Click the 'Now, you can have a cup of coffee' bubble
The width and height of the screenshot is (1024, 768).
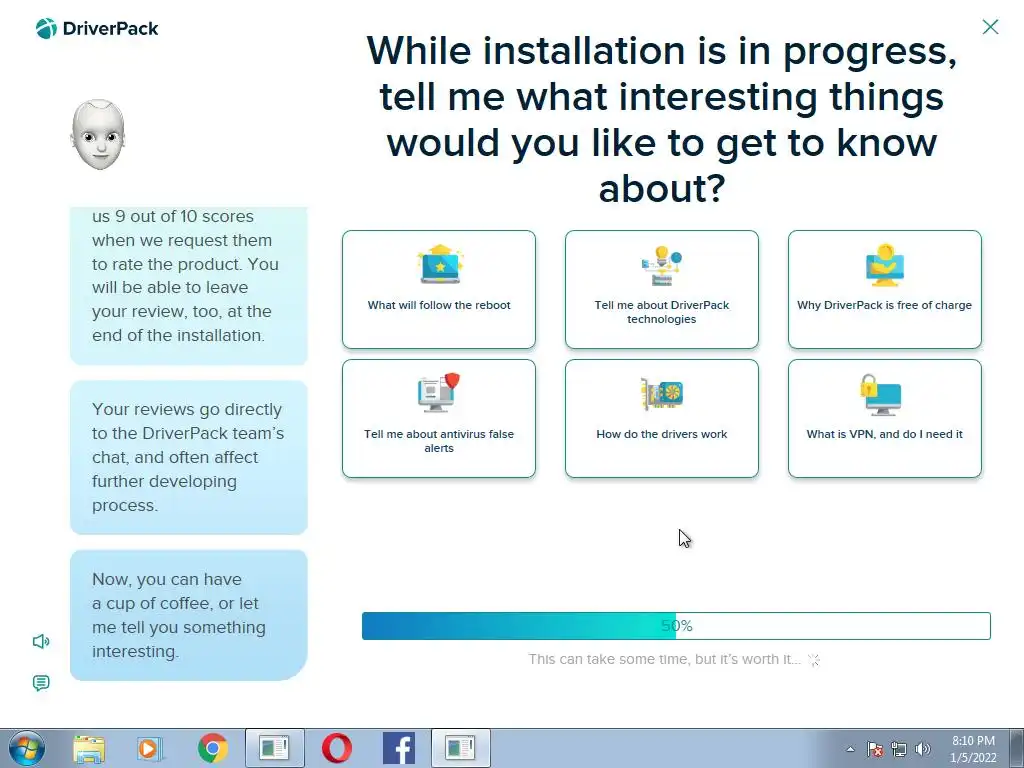(x=189, y=615)
